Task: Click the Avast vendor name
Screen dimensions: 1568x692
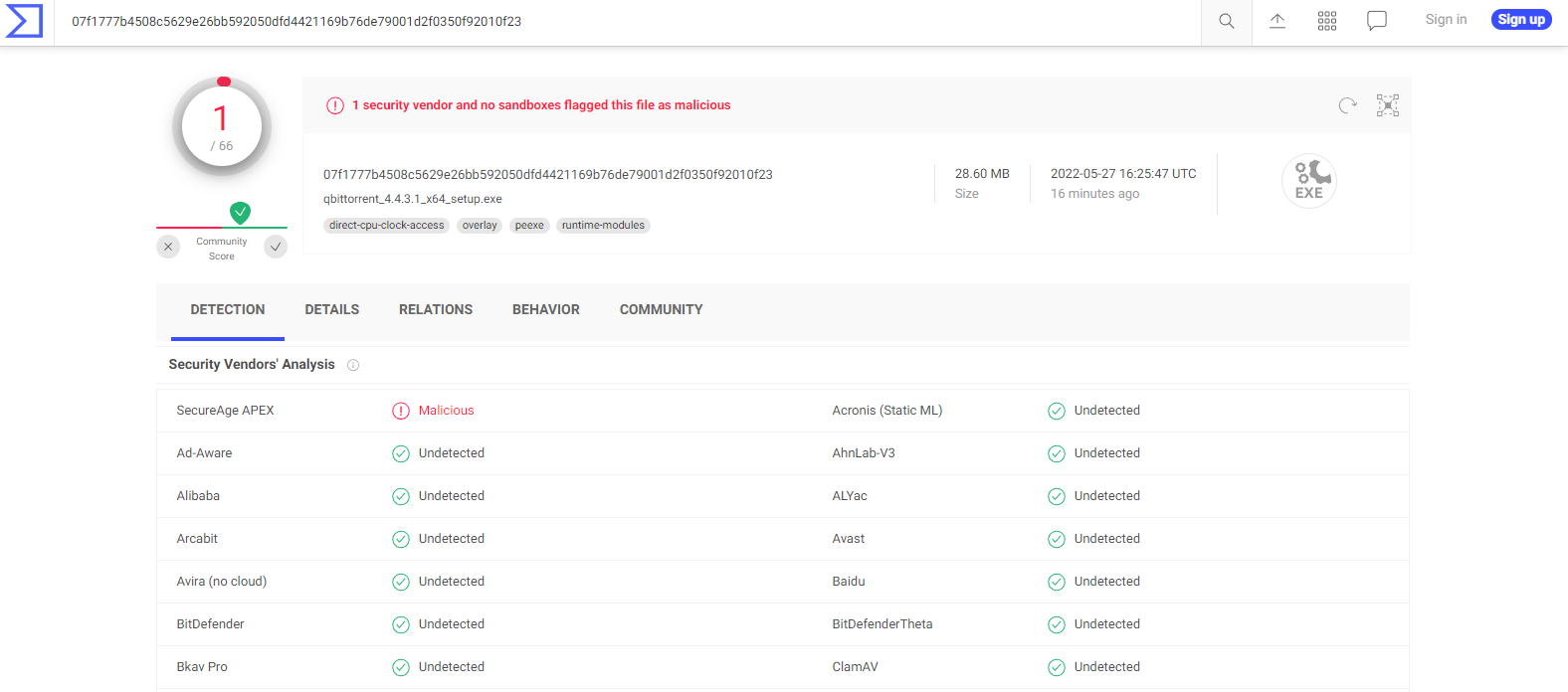Action: (x=849, y=539)
